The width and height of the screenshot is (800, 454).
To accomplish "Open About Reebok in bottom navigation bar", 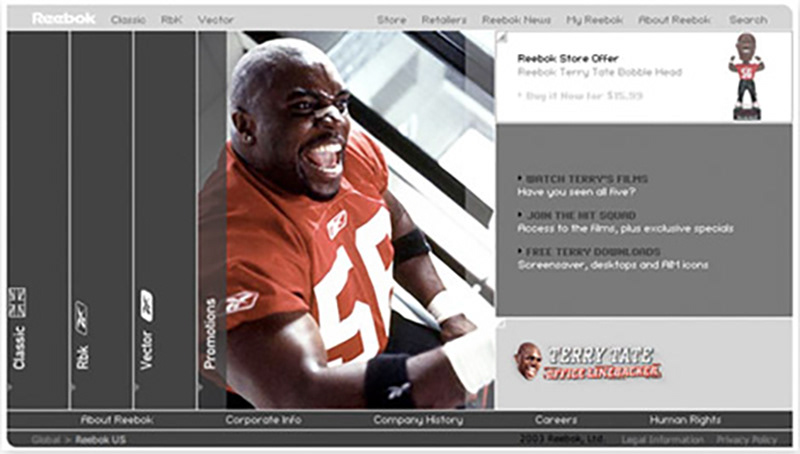I will point(117,420).
